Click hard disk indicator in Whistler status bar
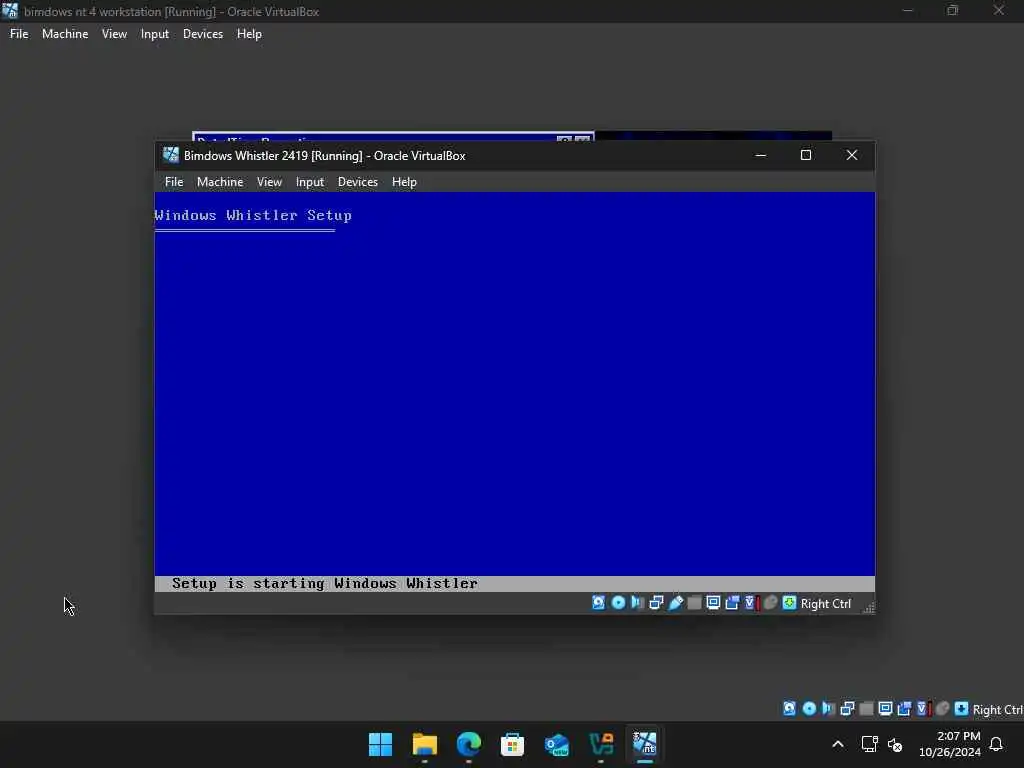 598,603
